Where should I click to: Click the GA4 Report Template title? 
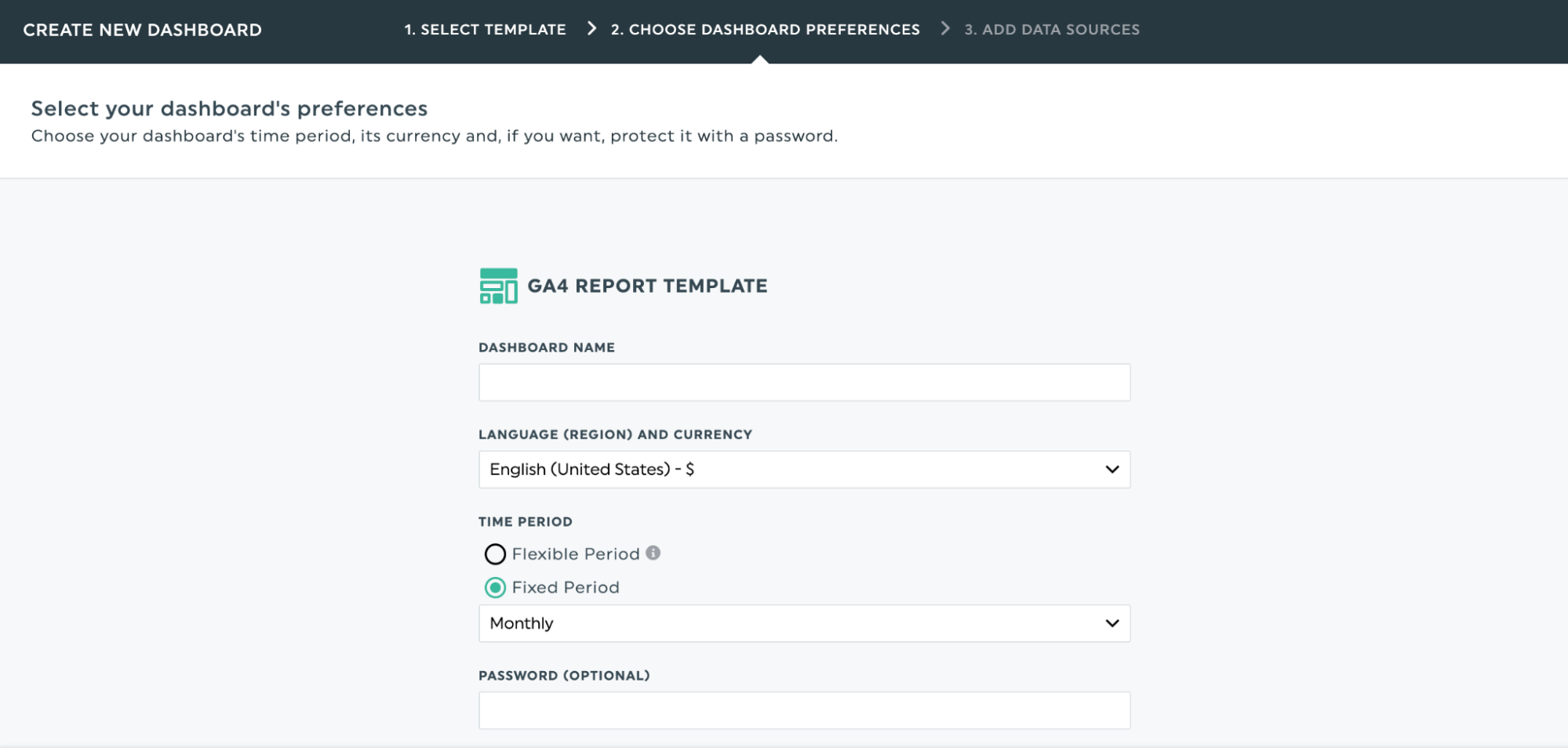(x=647, y=286)
